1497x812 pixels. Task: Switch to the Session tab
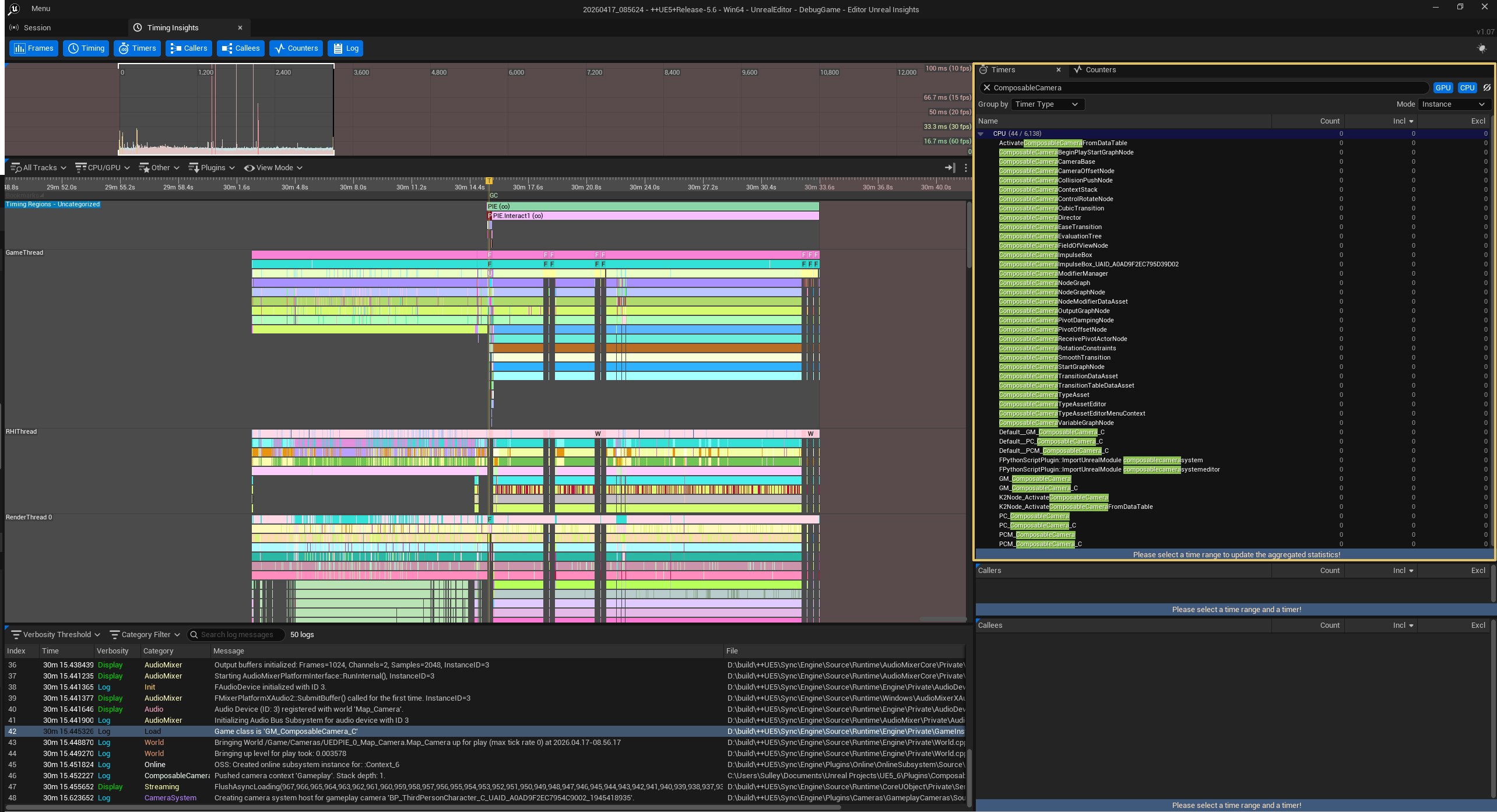pos(37,28)
